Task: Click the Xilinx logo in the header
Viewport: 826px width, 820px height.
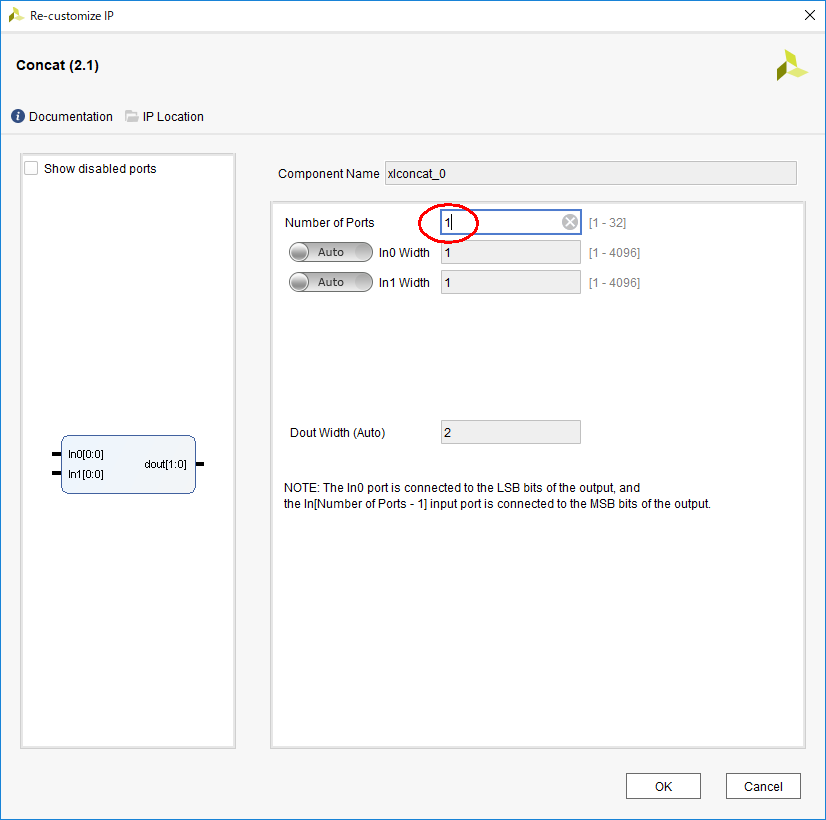Action: click(791, 65)
